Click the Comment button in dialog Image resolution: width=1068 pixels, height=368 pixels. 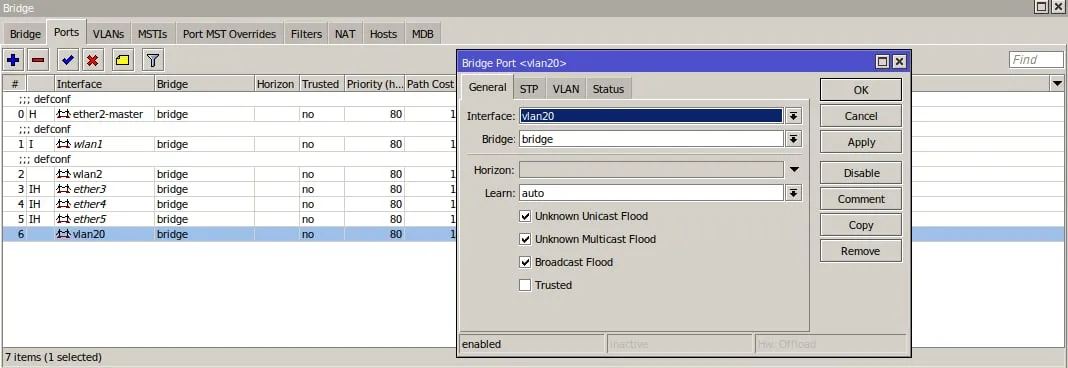861,198
